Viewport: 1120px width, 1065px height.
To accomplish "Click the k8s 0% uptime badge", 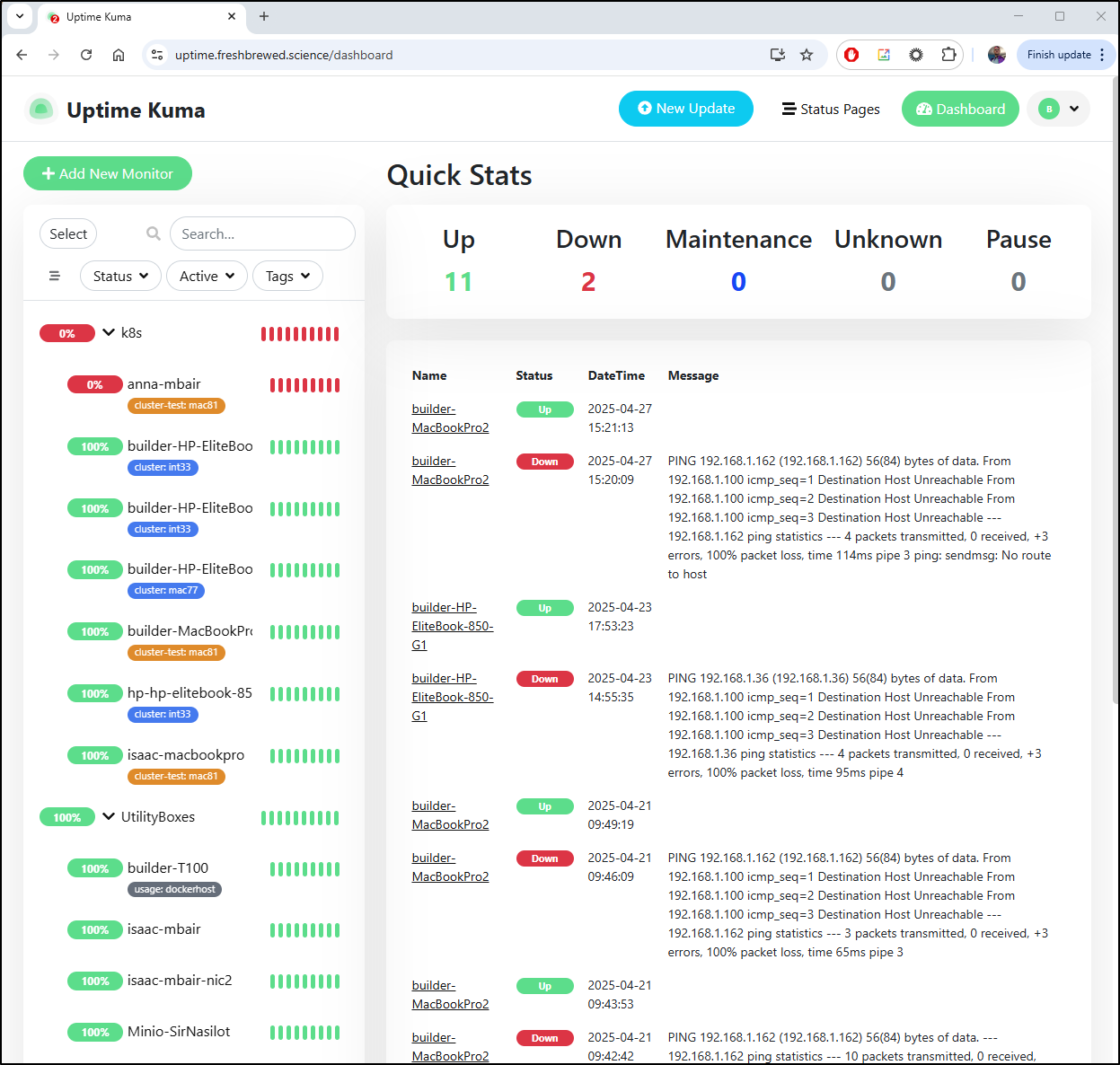I will click(x=67, y=333).
